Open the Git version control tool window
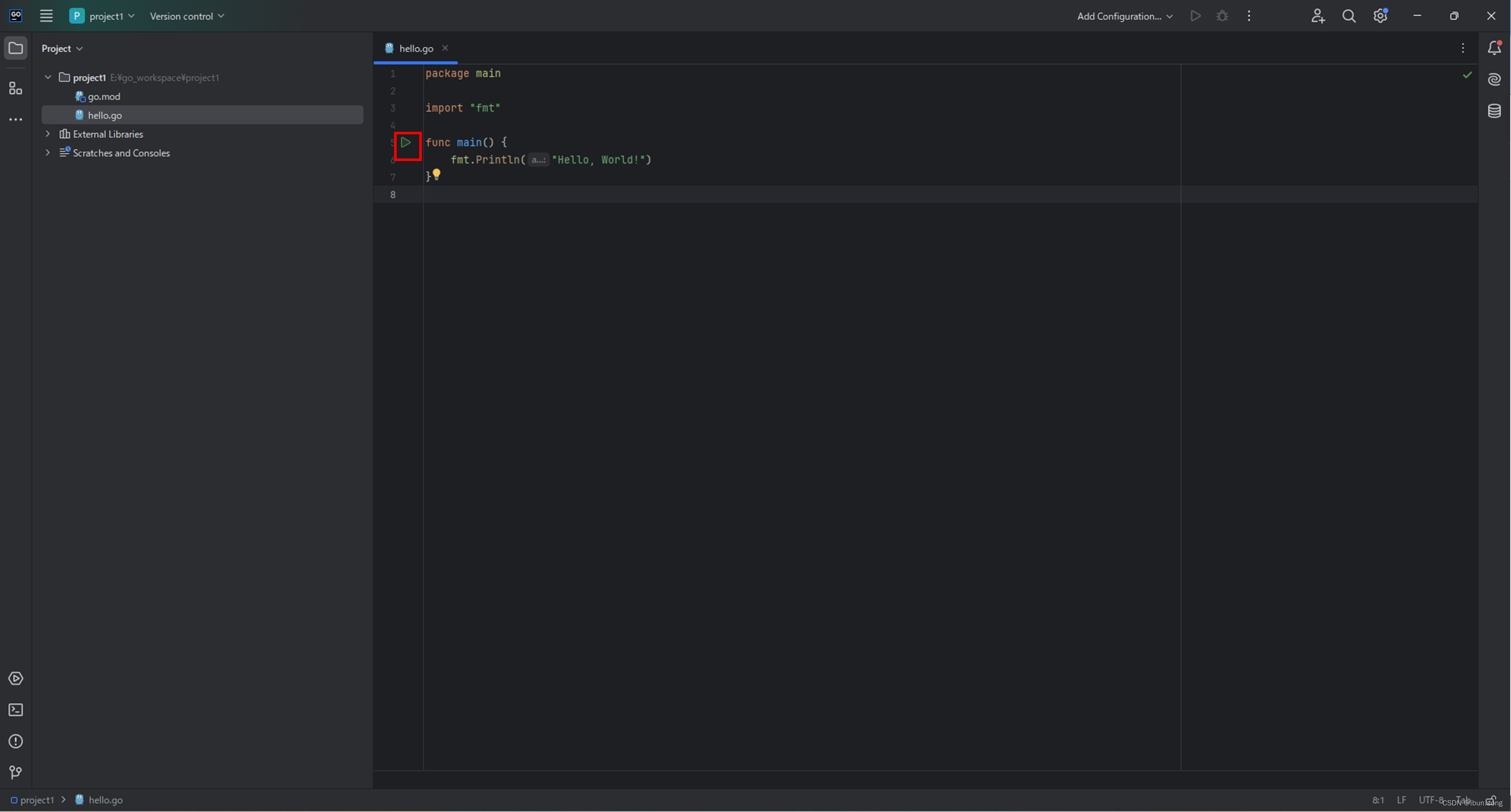The width and height of the screenshot is (1511, 812). [16, 773]
